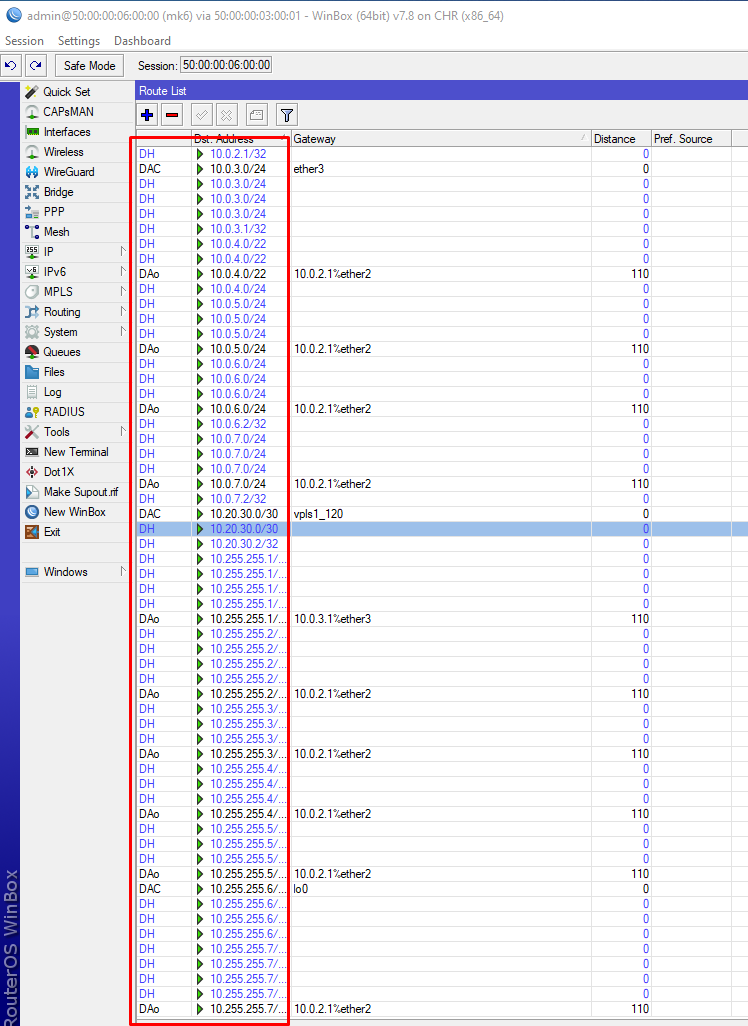This screenshot has height=1026, width=748.
Task: Expand the IP submenu
Action: click(75, 252)
